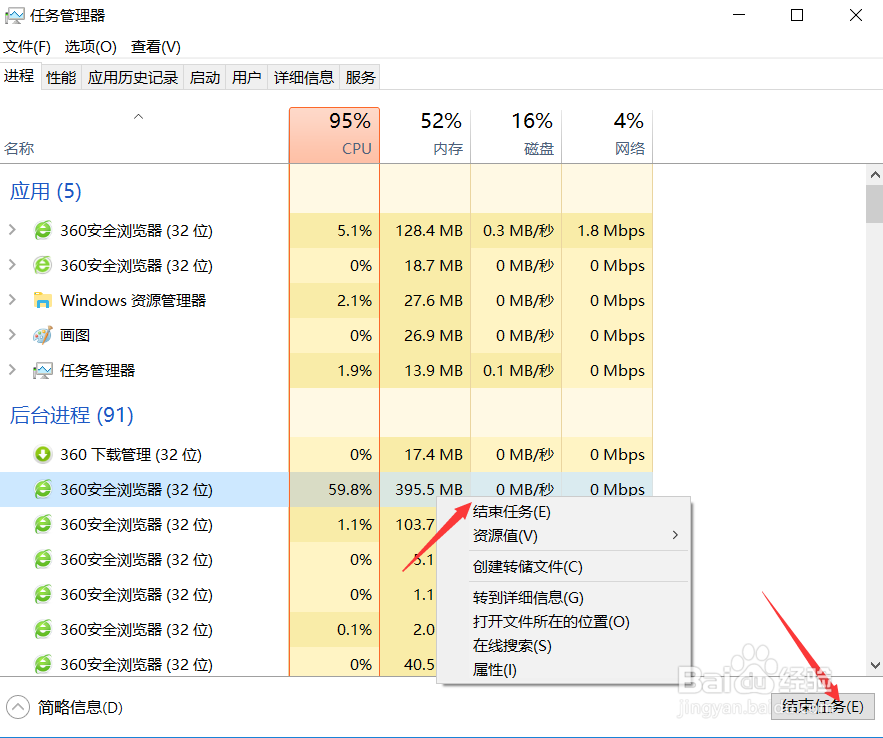Click the 后台进程 (91) group heading
The image size is (883, 738).
click(x=72, y=415)
